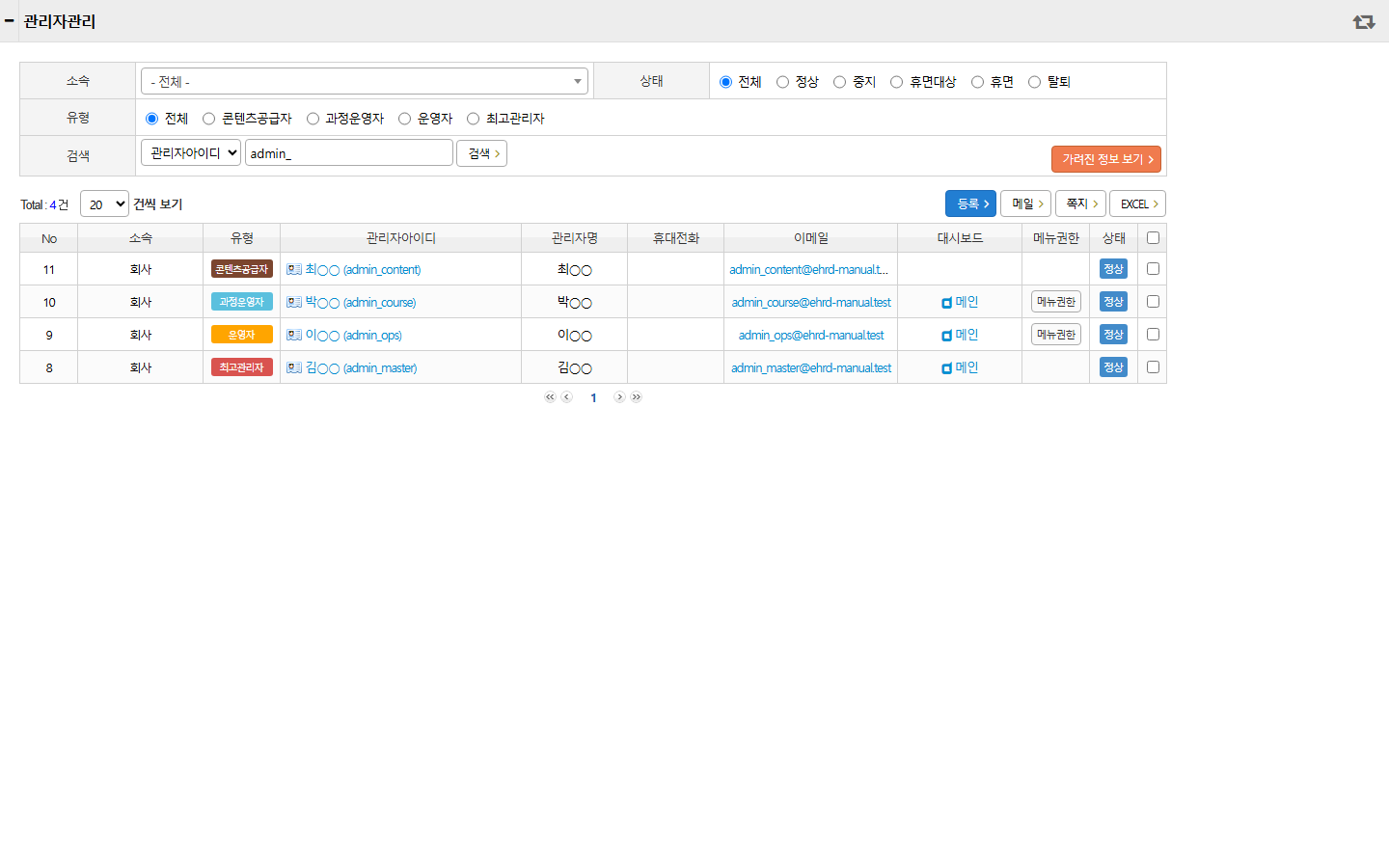This screenshot has width=1389, height=868.
Task: Change the 20 items per page dropdown
Action: pyautogui.click(x=104, y=203)
